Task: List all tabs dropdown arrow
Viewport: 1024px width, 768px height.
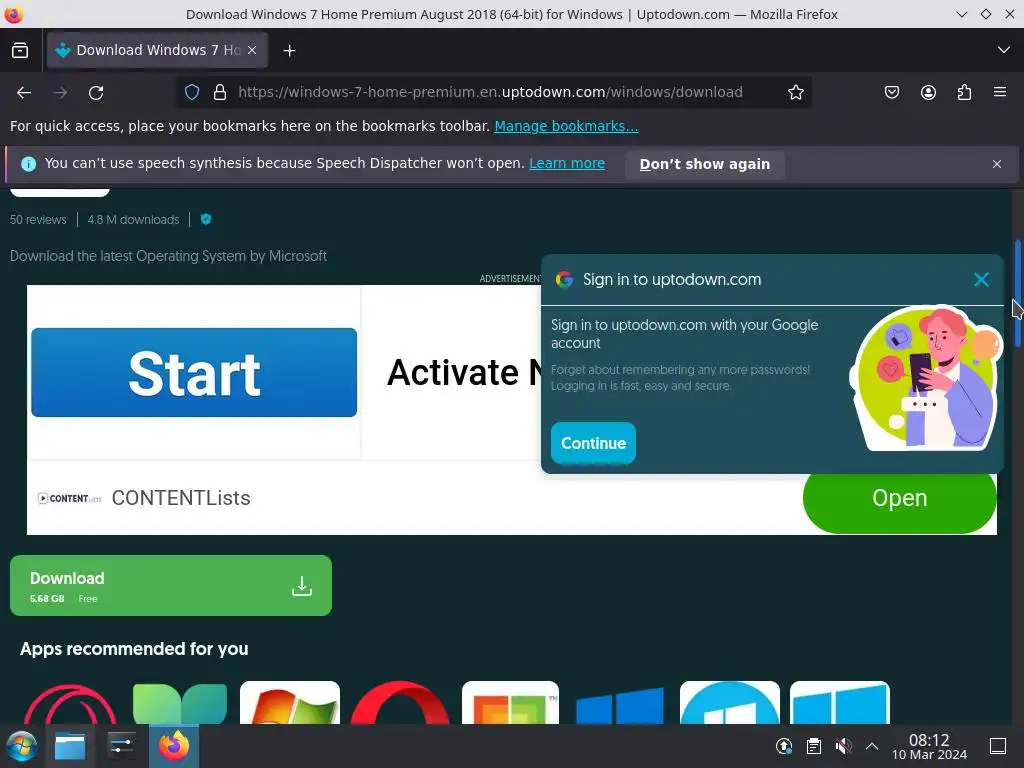Action: 1004,50
